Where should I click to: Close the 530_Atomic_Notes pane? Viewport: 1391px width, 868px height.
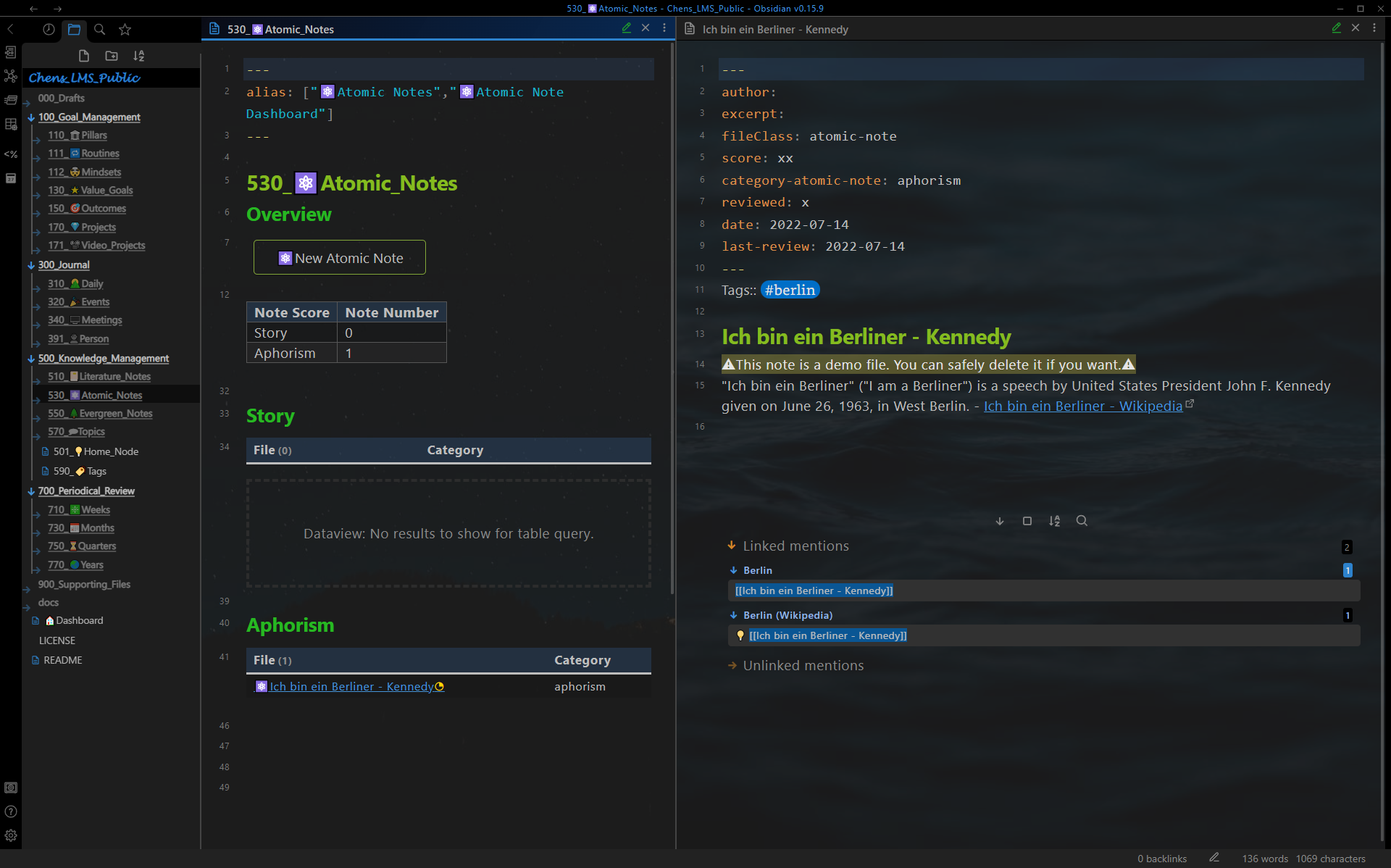(x=646, y=28)
